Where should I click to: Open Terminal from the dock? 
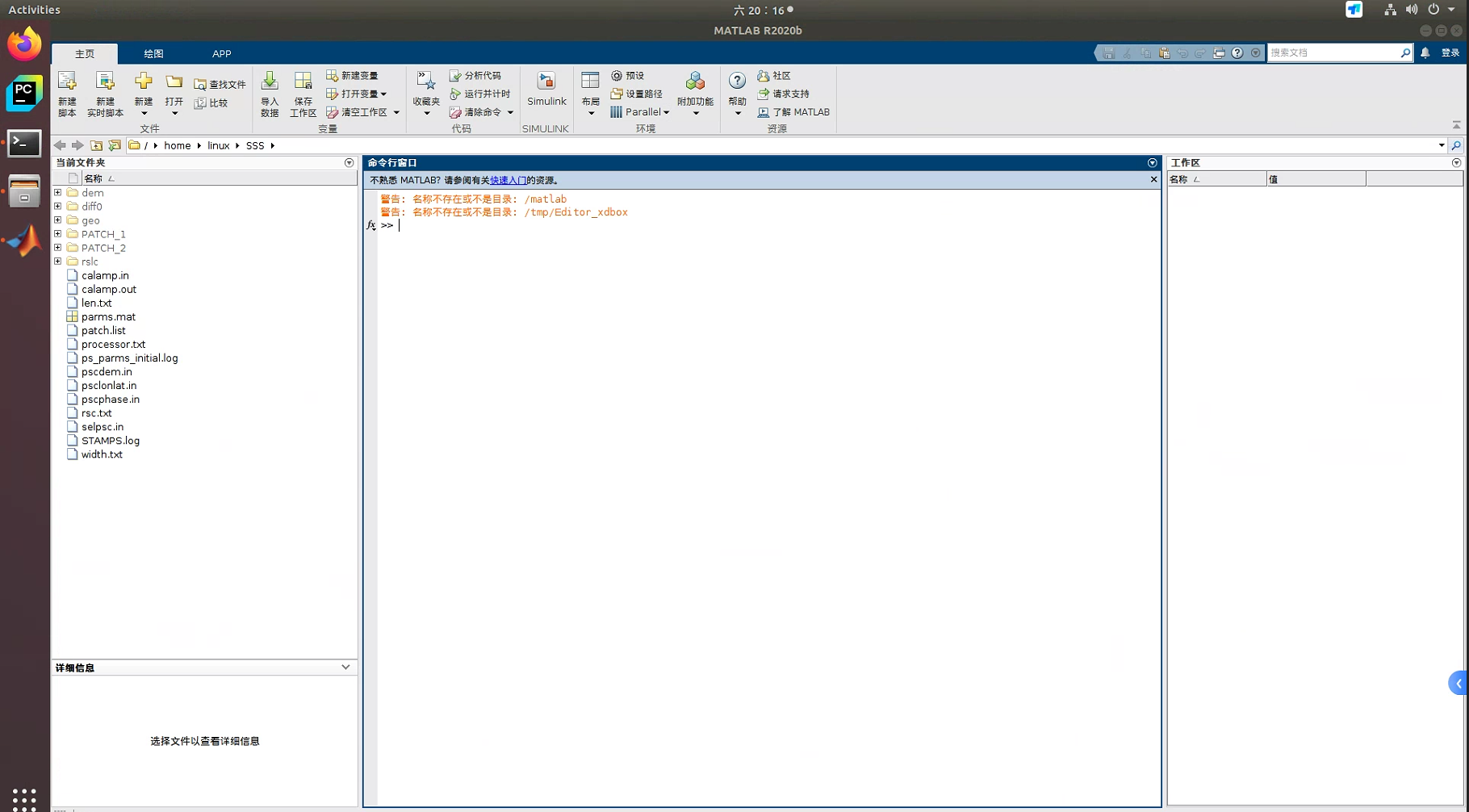[x=24, y=144]
